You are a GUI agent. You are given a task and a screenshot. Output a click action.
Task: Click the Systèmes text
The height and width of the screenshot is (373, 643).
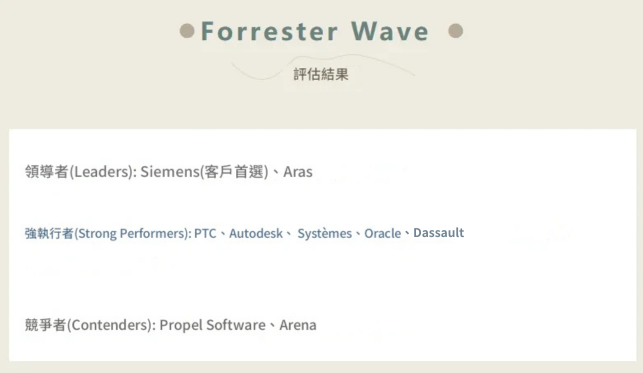point(324,234)
